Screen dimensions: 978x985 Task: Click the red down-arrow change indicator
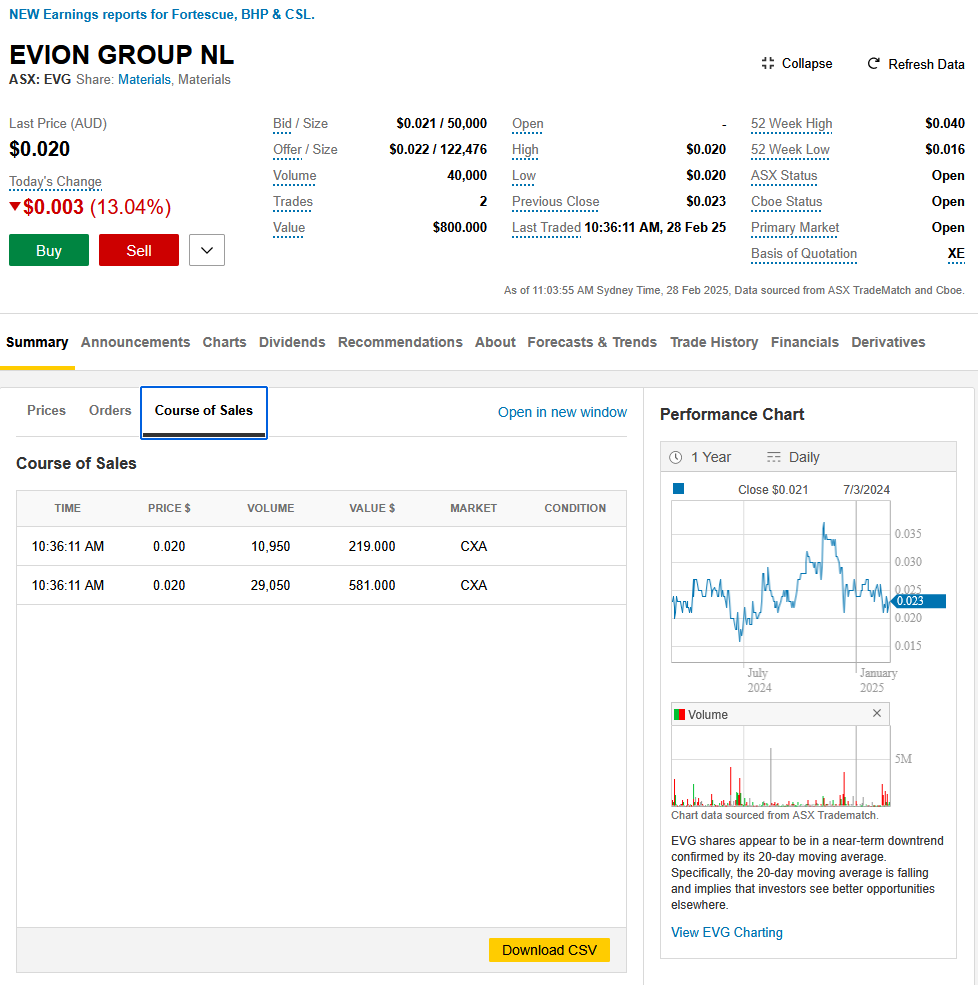click(x=14, y=206)
